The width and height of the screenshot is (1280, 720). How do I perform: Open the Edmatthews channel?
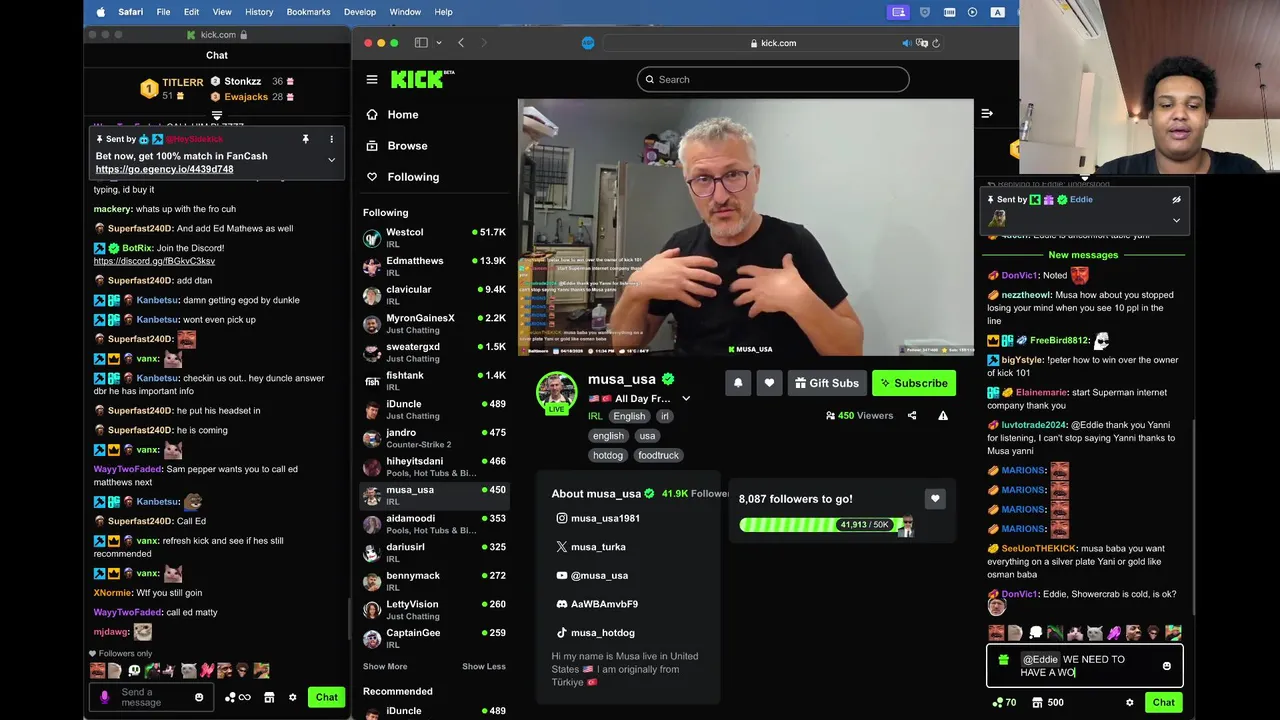coord(434,266)
